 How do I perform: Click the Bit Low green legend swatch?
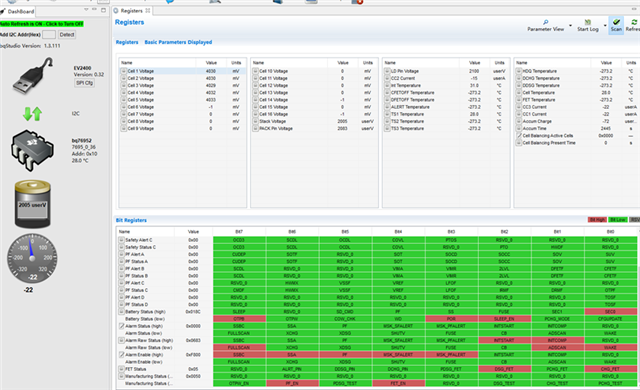pos(618,220)
